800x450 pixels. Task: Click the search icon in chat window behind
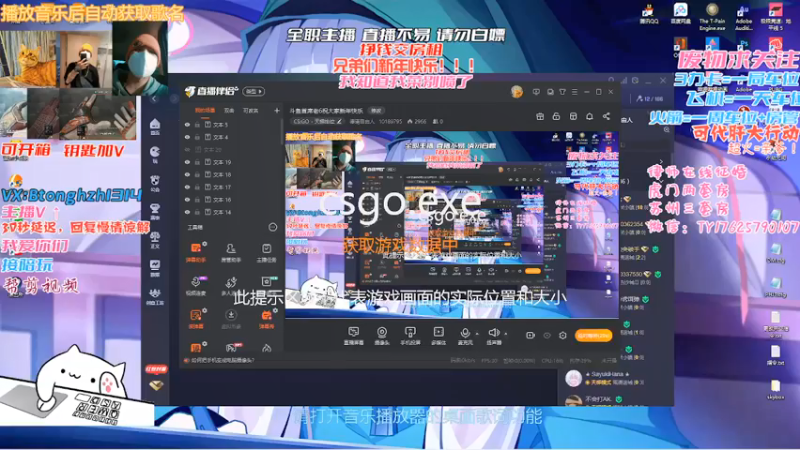[666, 130]
